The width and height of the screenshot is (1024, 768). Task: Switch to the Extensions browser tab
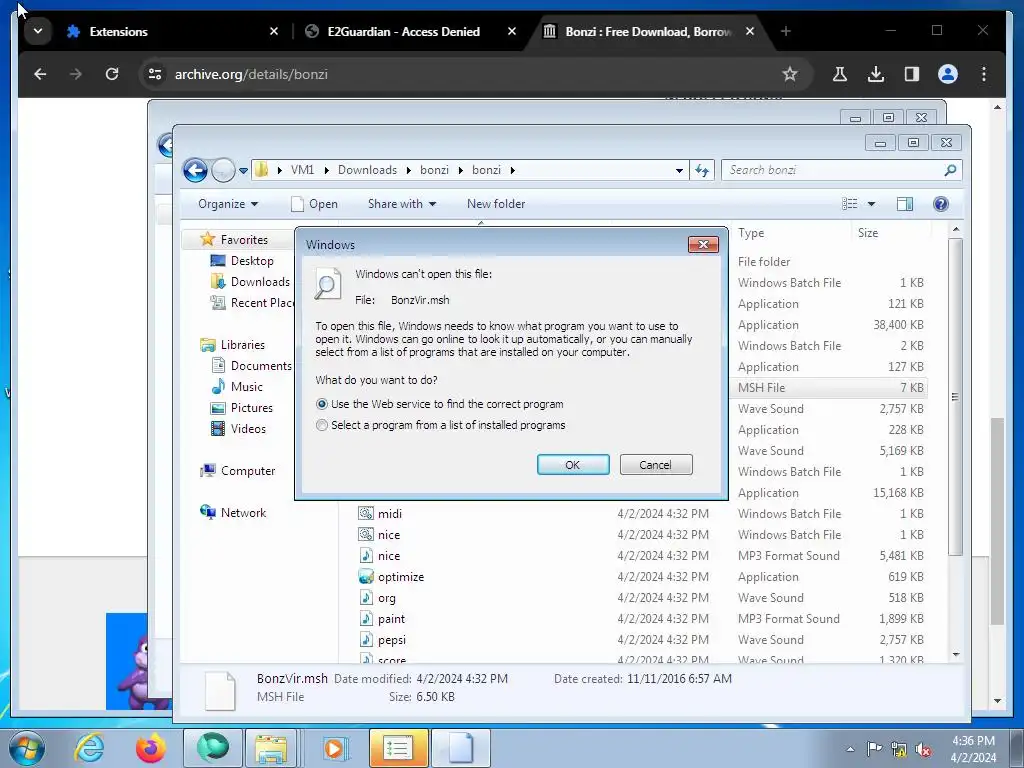[118, 31]
